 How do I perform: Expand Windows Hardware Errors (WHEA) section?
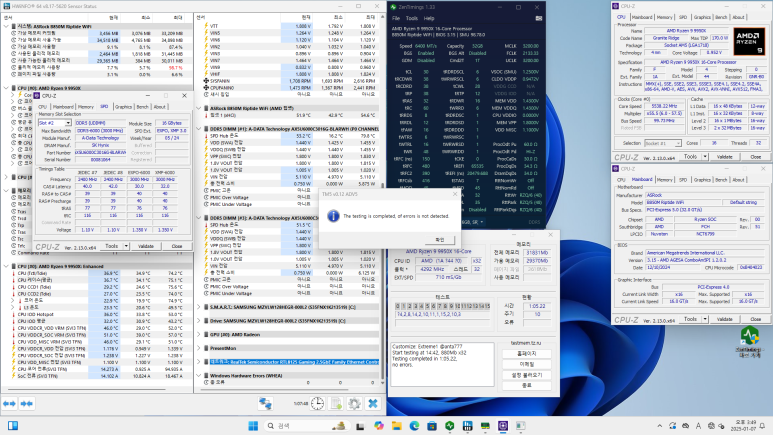click(x=199, y=375)
